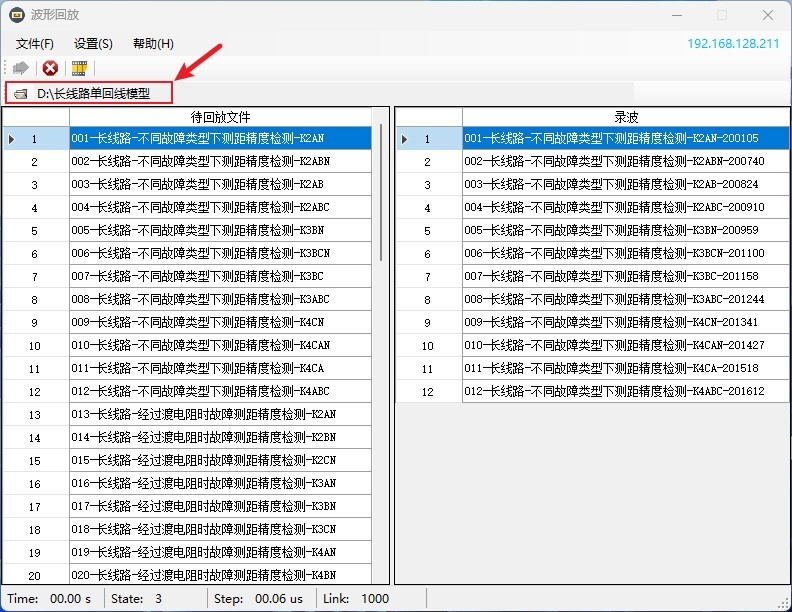Select recording 003 ending in K2AB-200824
Viewport: 792px width, 612px height.
coord(612,184)
